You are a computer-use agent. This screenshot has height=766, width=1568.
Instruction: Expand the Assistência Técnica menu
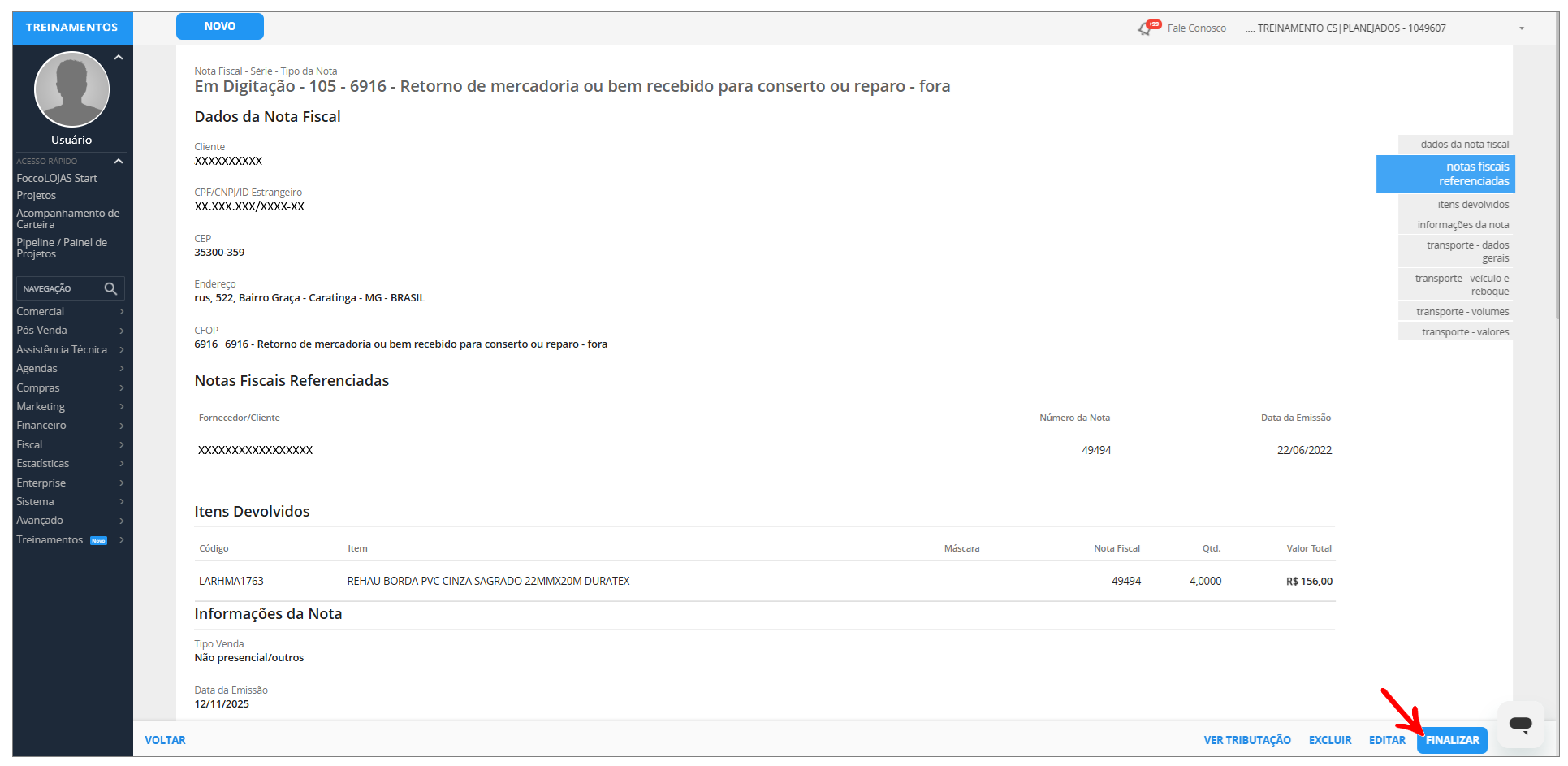[x=70, y=349]
